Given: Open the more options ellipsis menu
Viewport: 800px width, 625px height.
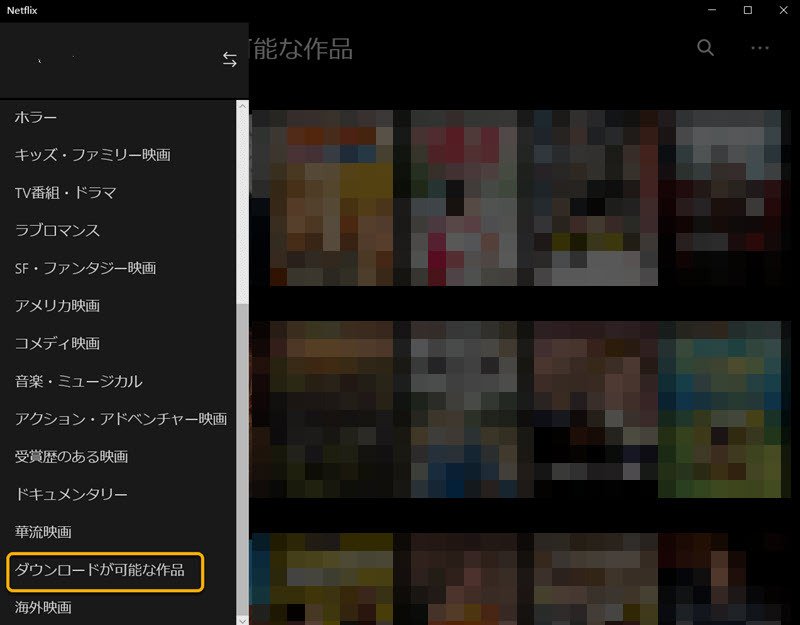Looking at the screenshot, I should tap(759, 48).
